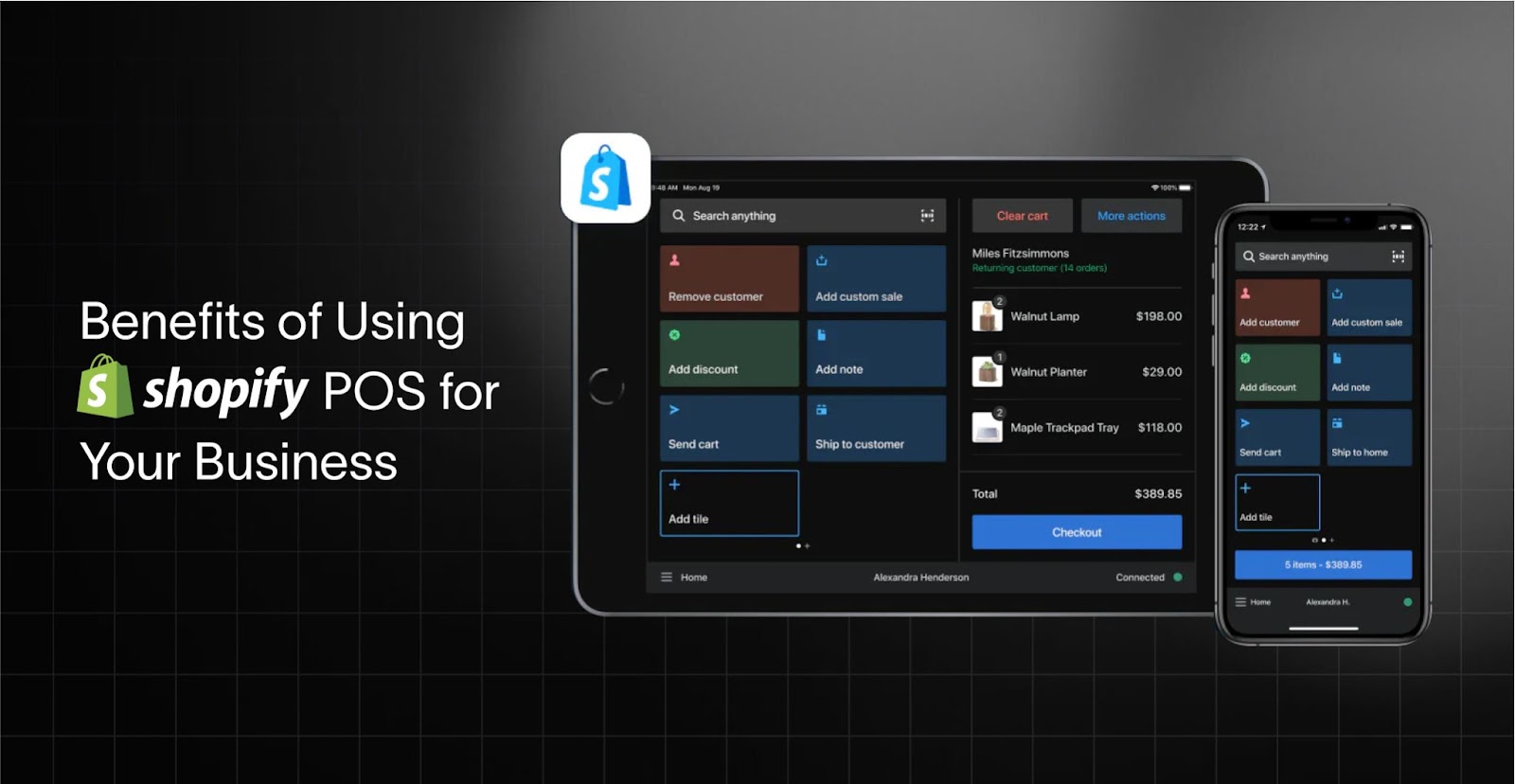Screen dimensions: 1515x784
Task: Open the hamburger menu on phone
Action: [1240, 602]
